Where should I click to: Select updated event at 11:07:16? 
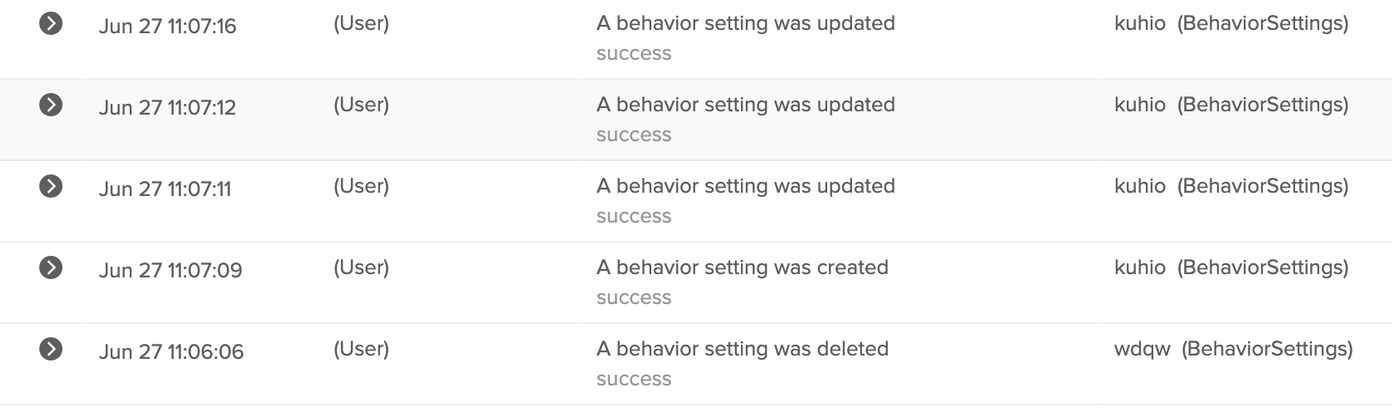(745, 23)
